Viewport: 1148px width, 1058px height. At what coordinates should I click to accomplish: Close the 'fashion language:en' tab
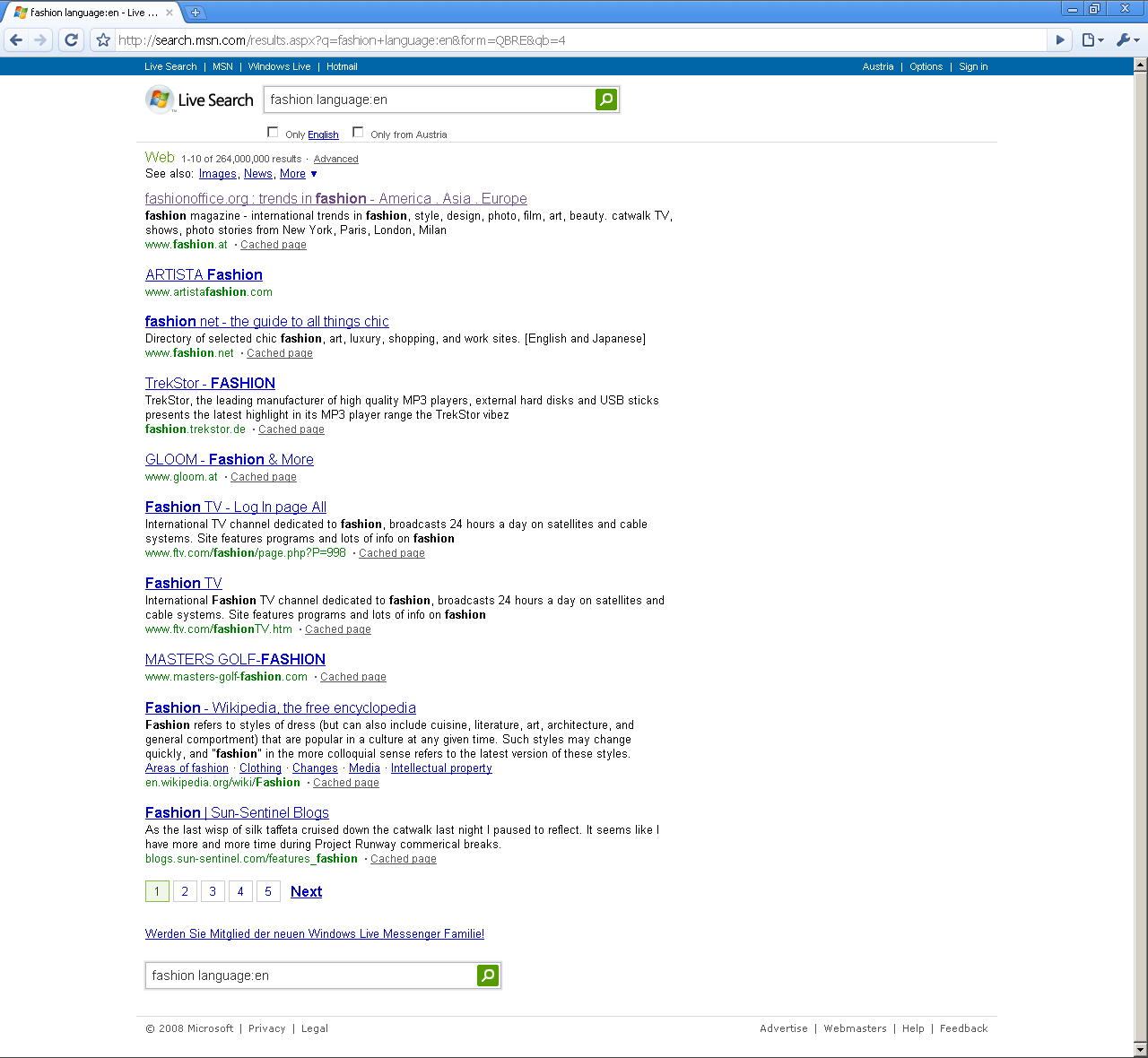170,13
